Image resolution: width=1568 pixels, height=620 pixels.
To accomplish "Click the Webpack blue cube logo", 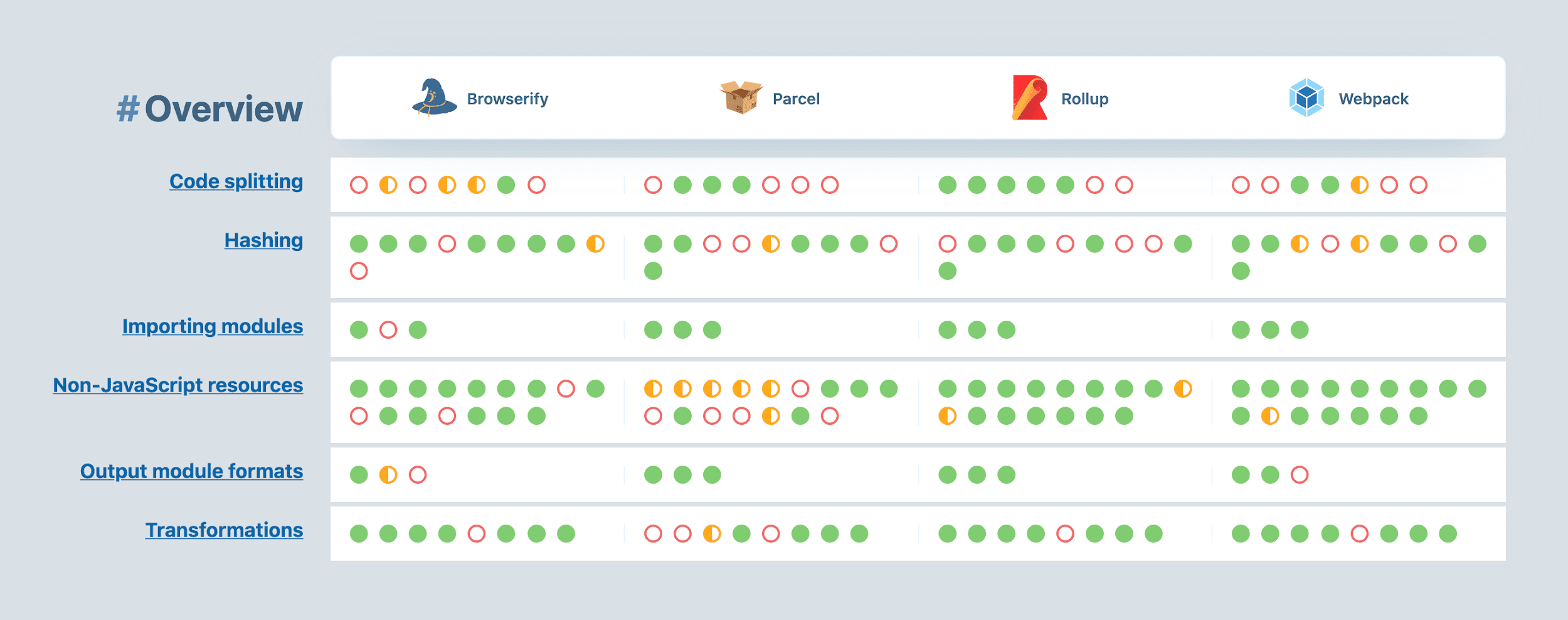I will click(x=1306, y=98).
